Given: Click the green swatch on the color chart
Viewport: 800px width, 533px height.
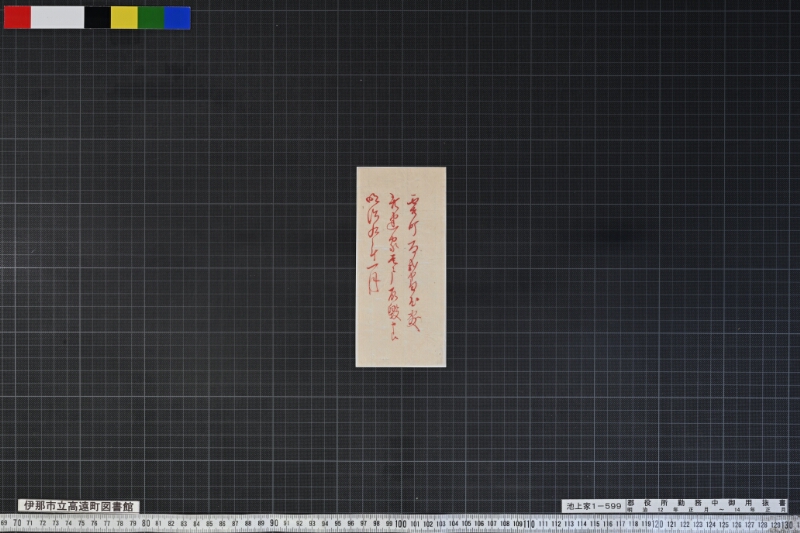Looking at the screenshot, I should coord(151,17).
